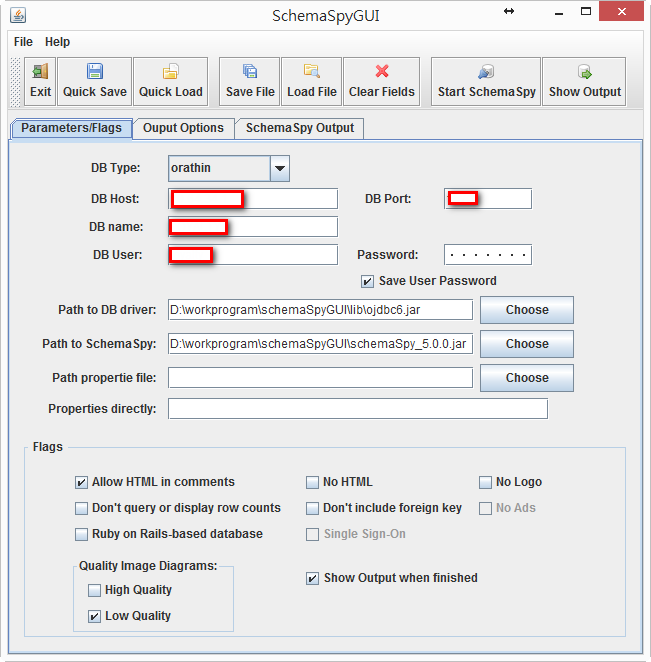Screen dimensions: 651x662
Task: Click the Java app icon in title bar
Action: (x=18, y=15)
